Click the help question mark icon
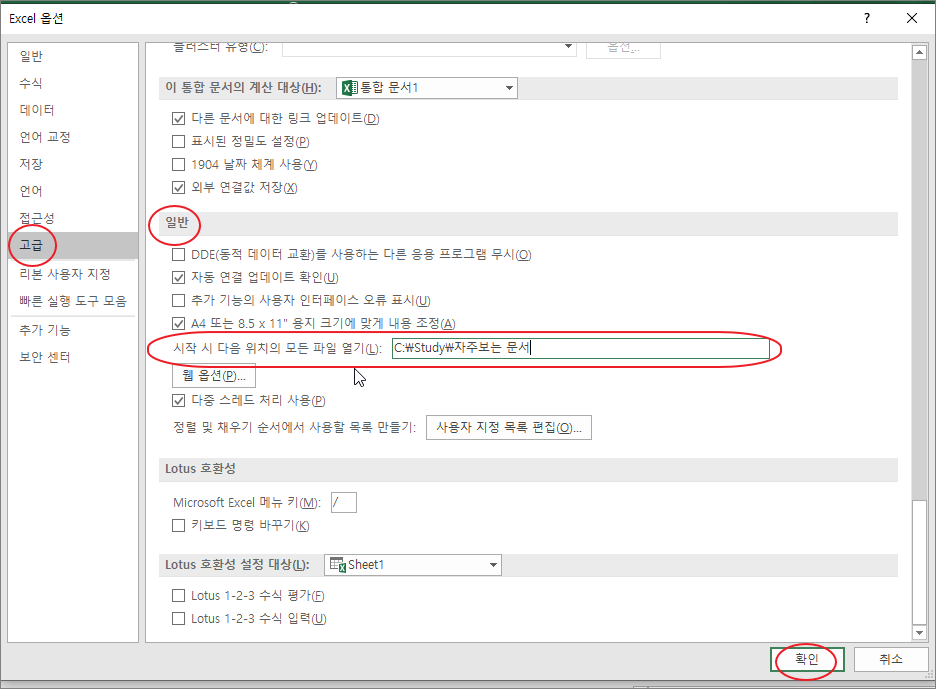Image resolution: width=936 pixels, height=689 pixels. (x=867, y=19)
